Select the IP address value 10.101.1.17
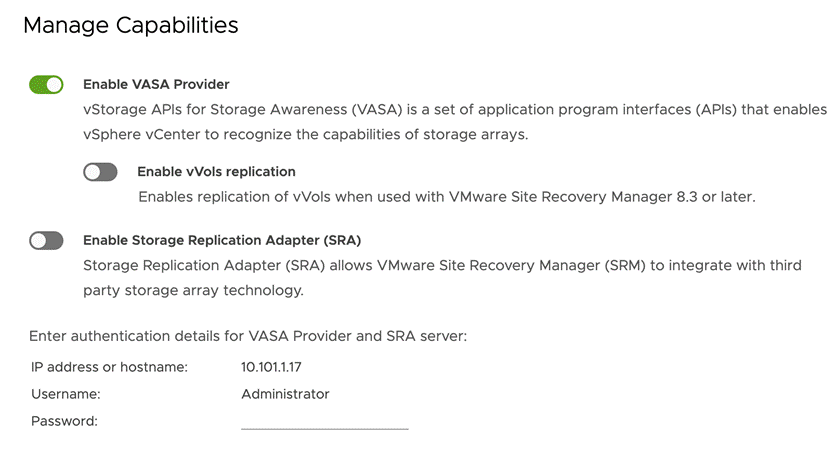The width and height of the screenshot is (837, 449). coord(271,367)
